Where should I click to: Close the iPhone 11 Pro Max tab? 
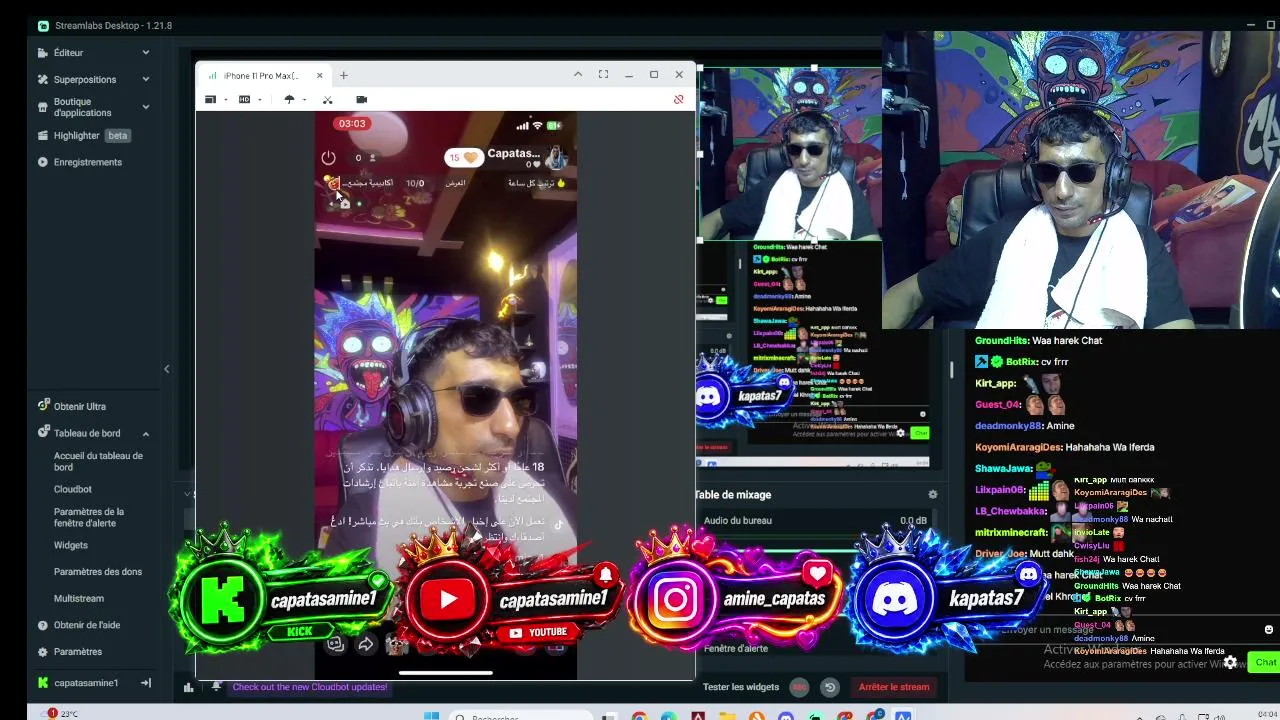point(320,75)
